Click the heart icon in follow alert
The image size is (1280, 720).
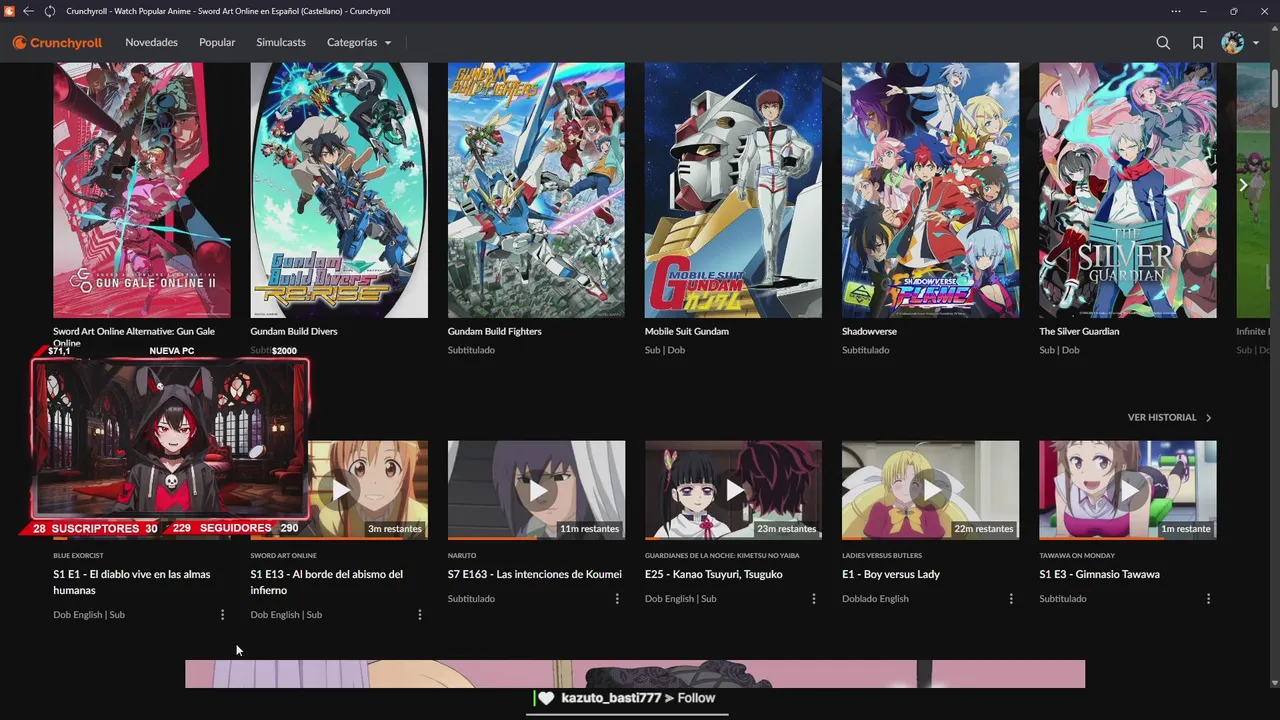pyautogui.click(x=546, y=698)
